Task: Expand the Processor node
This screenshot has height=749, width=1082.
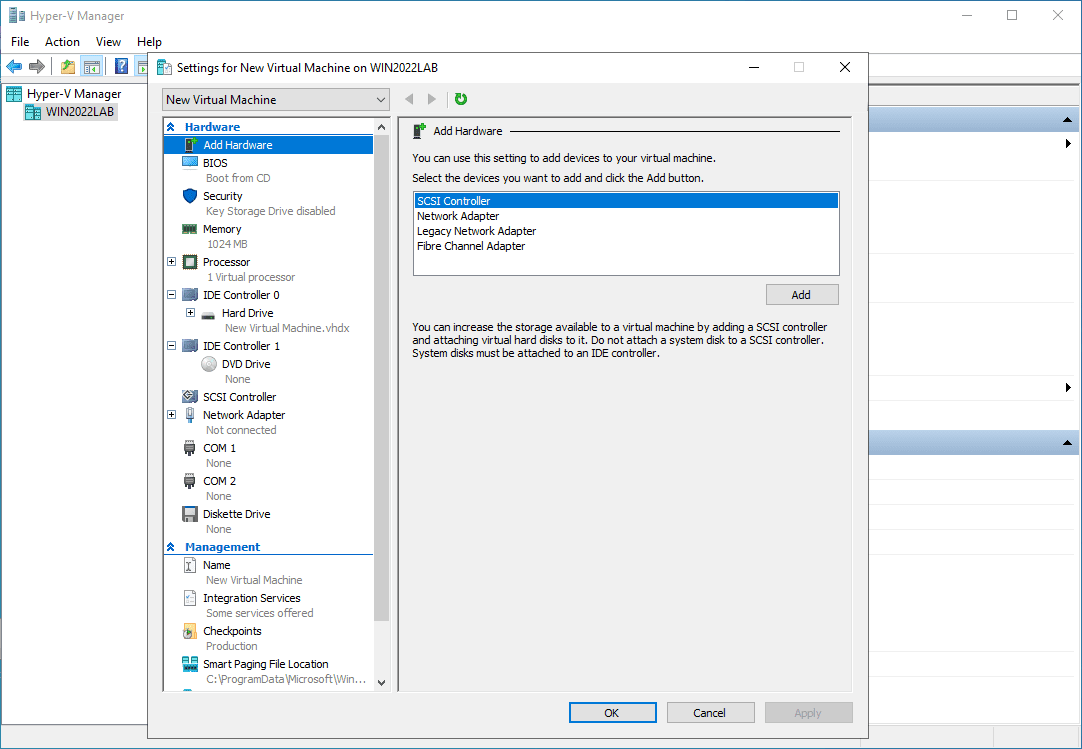Action: [172, 262]
